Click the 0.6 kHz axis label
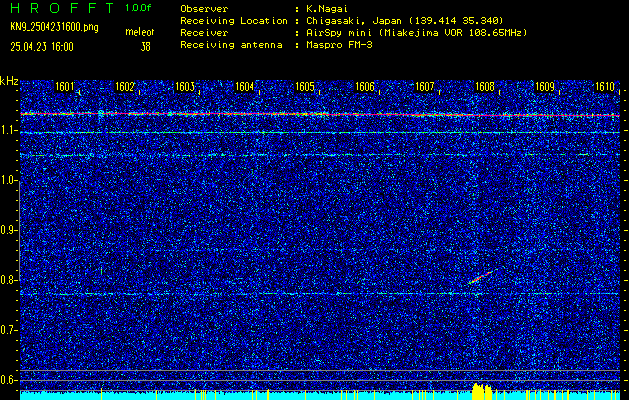 tap(7, 380)
